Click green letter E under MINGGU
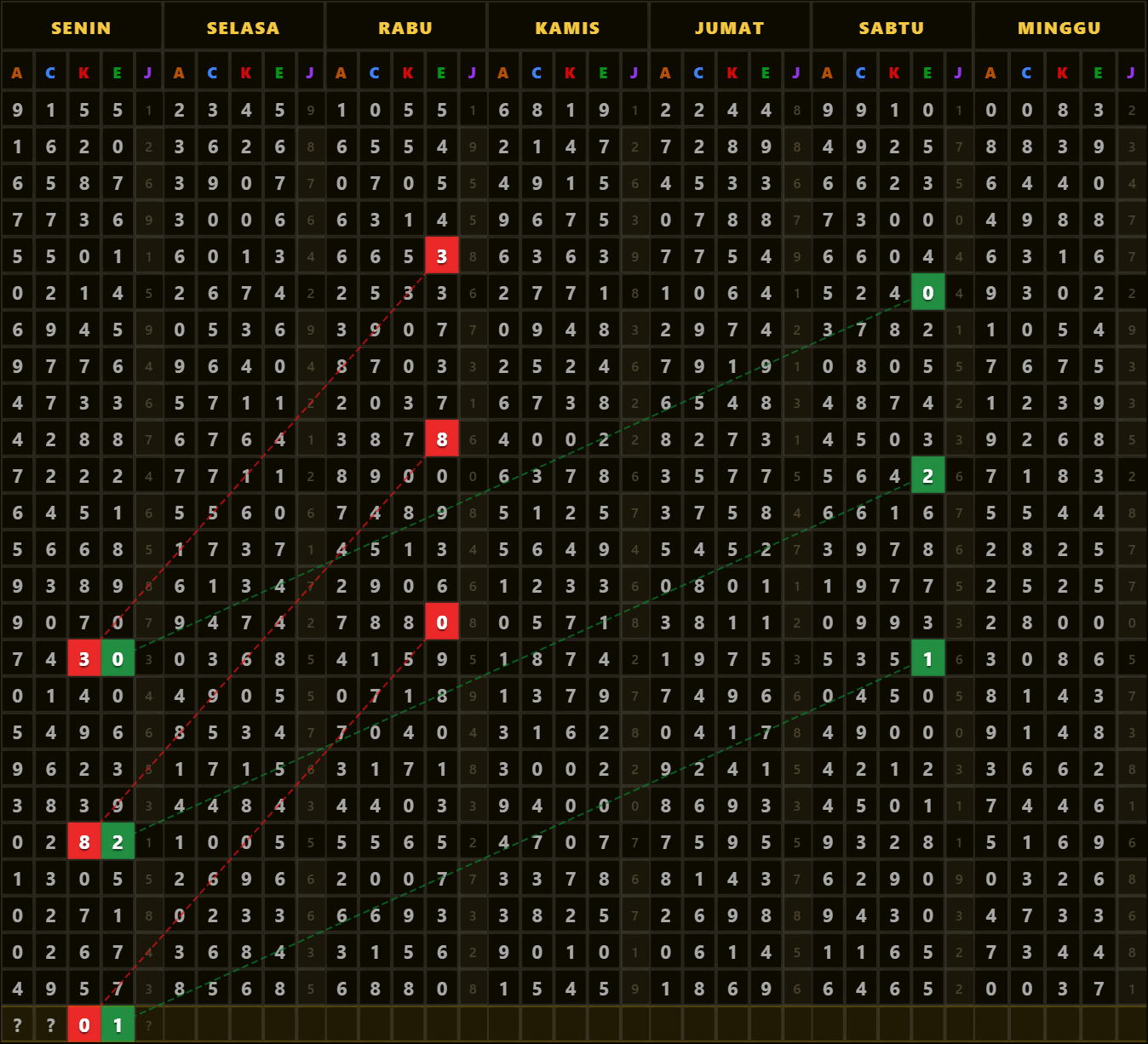1148x1044 pixels. click(x=1099, y=73)
